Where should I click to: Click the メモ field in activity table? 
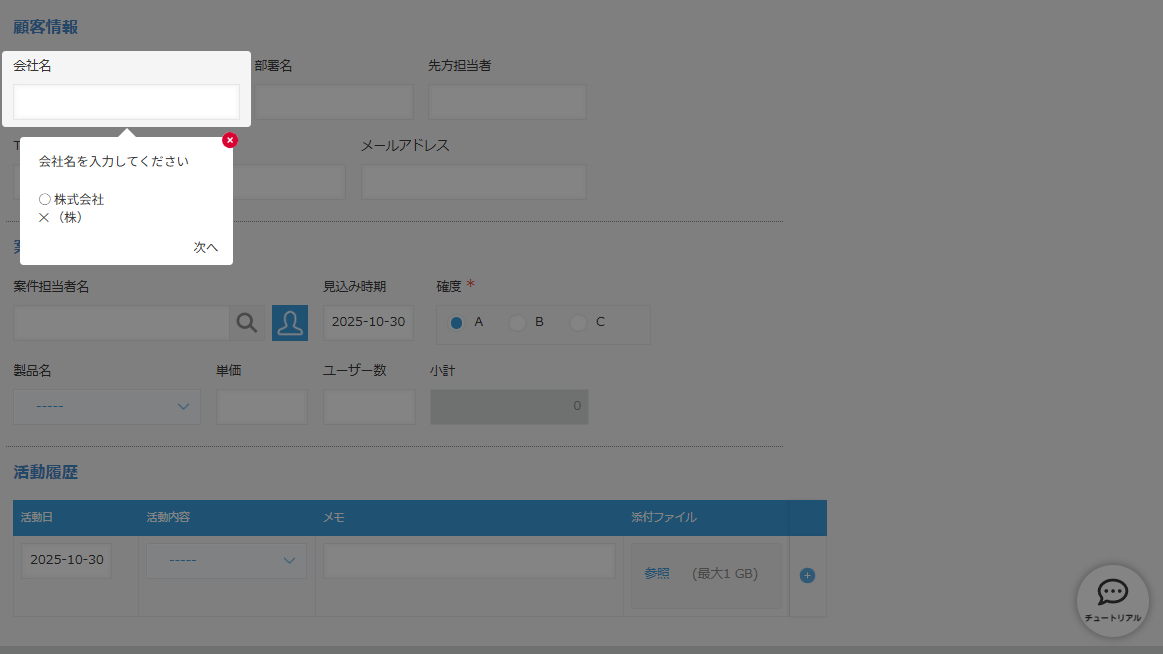coord(469,561)
